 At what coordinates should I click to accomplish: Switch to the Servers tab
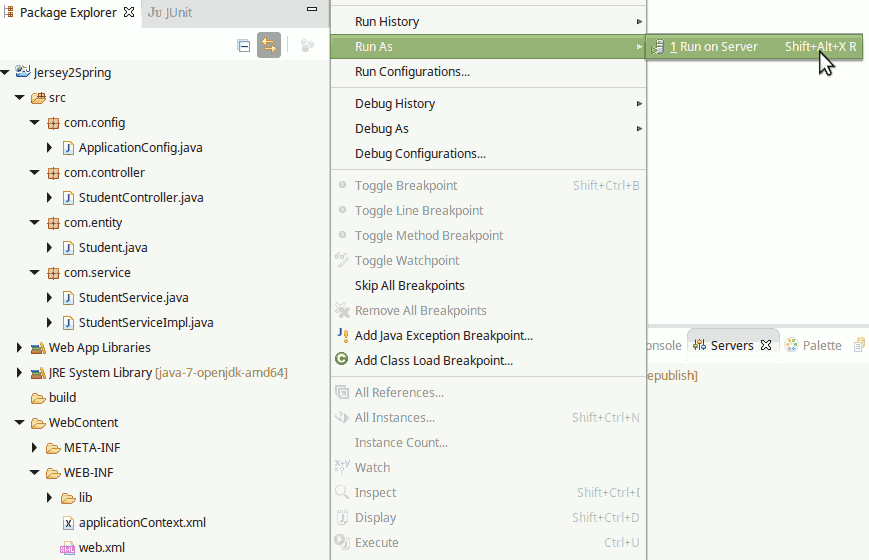(x=731, y=346)
